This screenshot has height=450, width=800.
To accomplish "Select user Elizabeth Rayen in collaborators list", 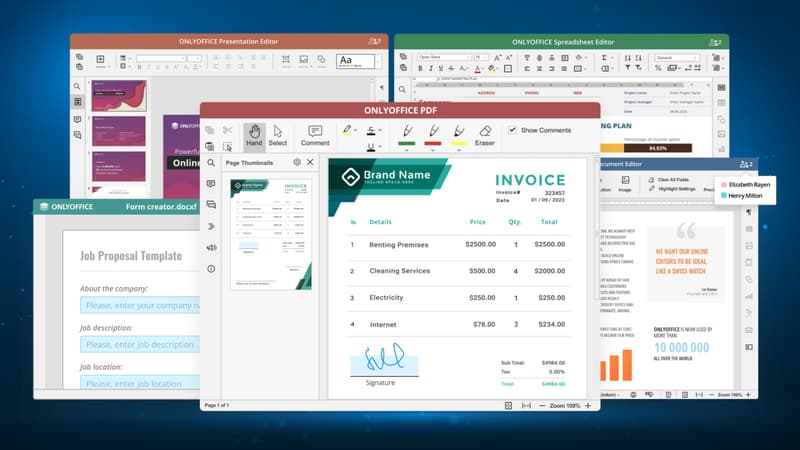I will [745, 185].
